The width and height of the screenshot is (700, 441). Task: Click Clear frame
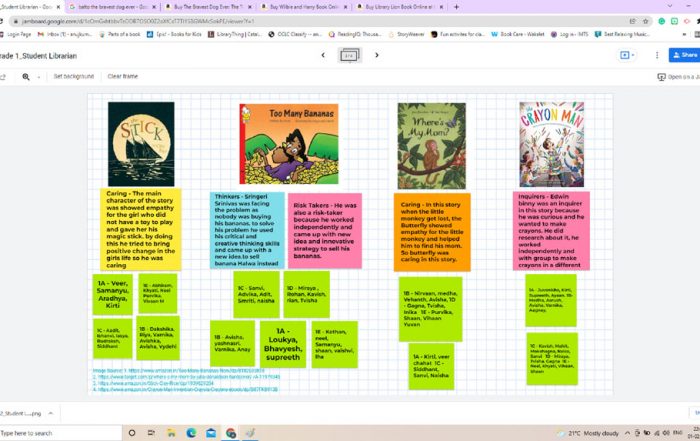pyautogui.click(x=122, y=76)
